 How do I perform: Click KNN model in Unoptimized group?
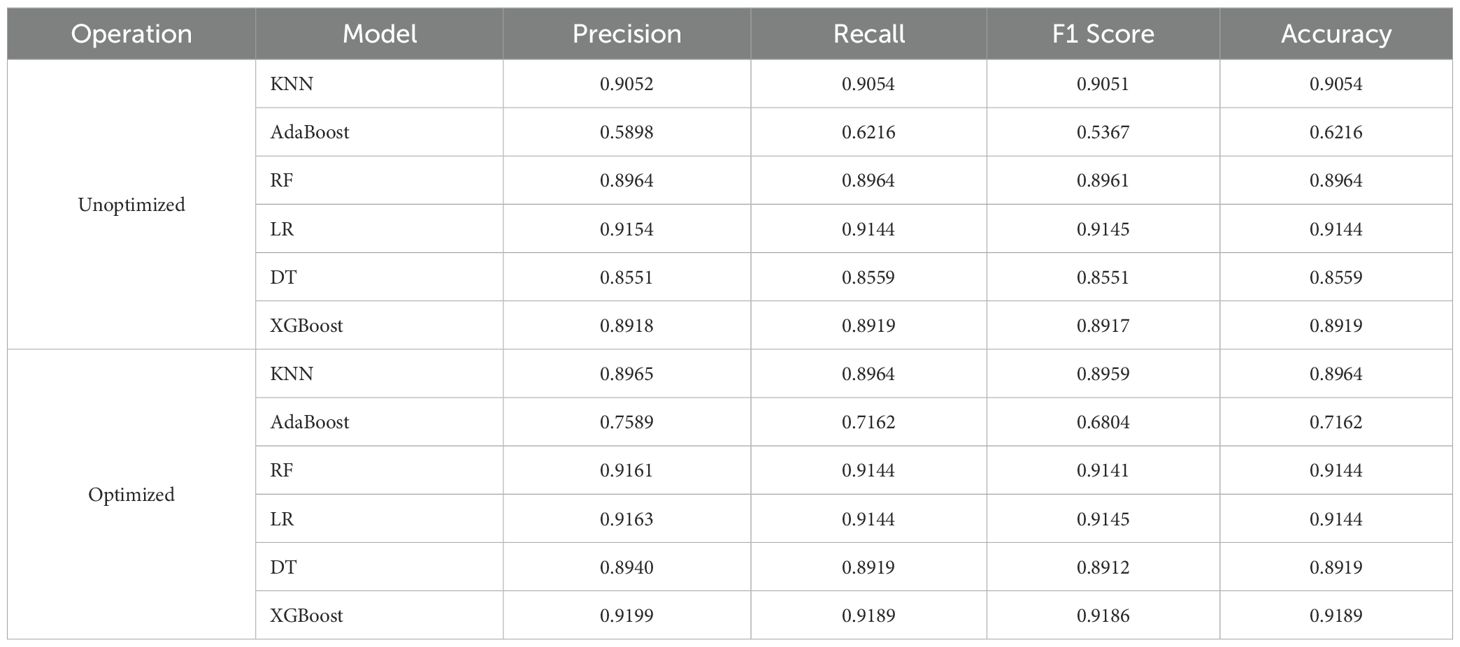(291, 85)
